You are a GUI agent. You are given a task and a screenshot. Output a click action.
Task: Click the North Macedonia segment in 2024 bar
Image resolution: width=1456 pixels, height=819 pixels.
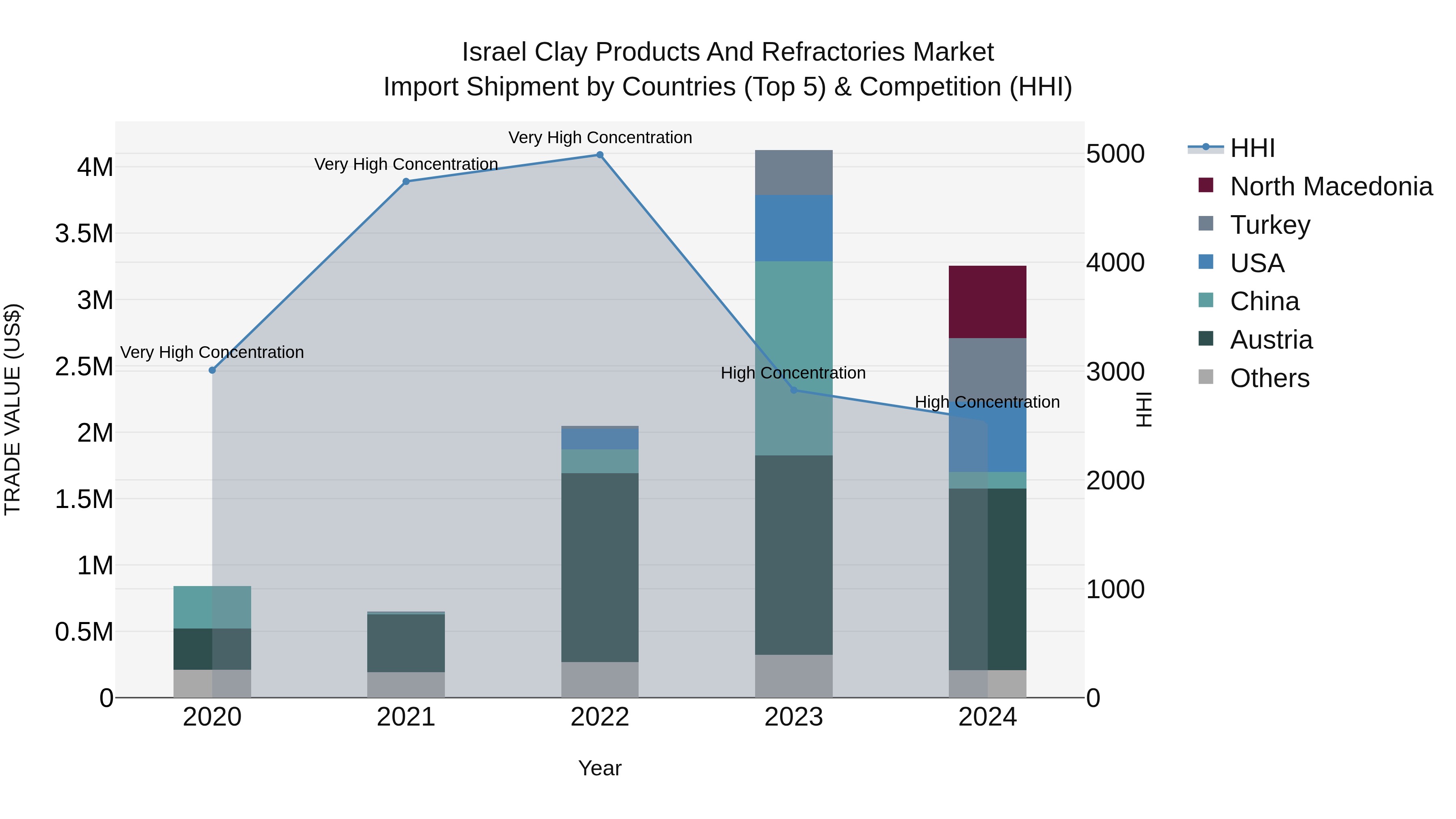tap(987, 302)
